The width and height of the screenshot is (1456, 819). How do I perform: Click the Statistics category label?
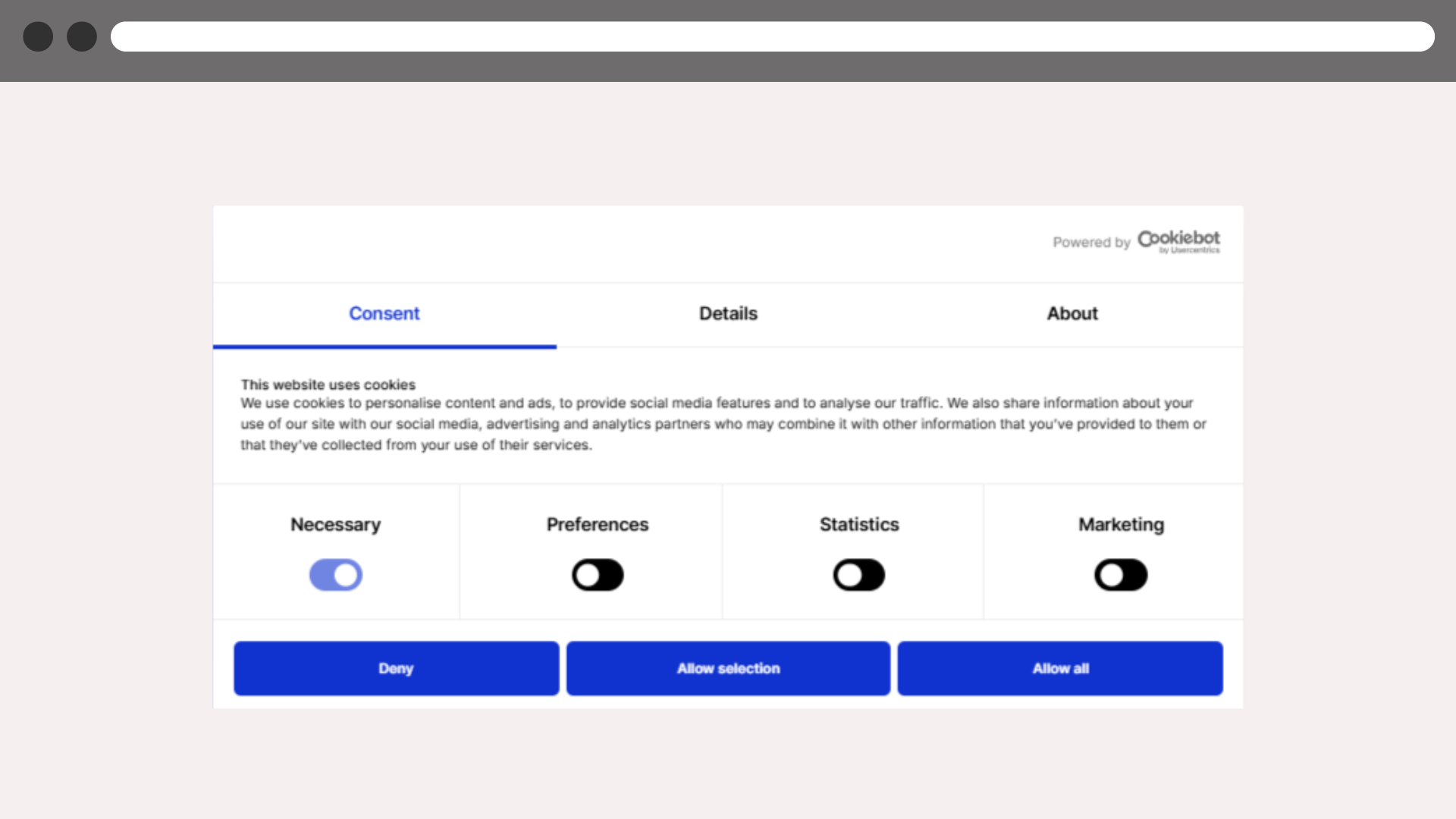pos(858,525)
